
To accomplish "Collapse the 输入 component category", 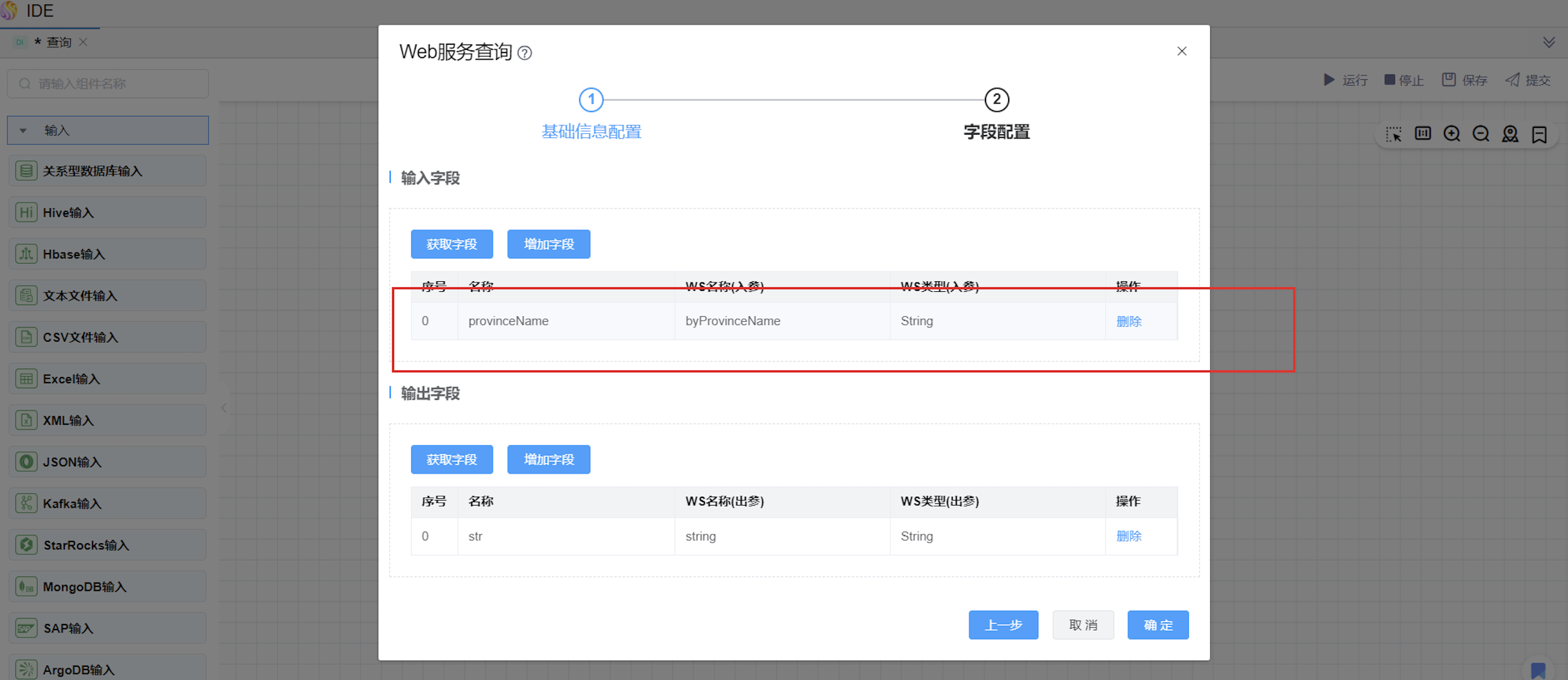I will pyautogui.click(x=23, y=130).
